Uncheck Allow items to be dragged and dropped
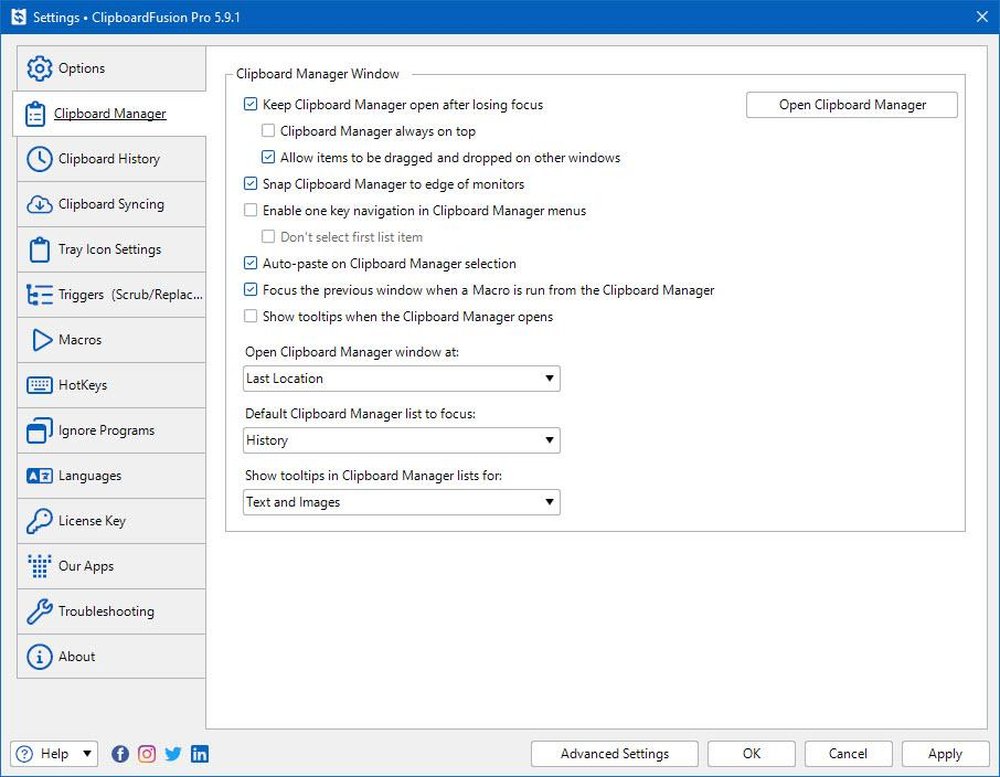Image resolution: width=1000 pixels, height=777 pixels. point(268,157)
